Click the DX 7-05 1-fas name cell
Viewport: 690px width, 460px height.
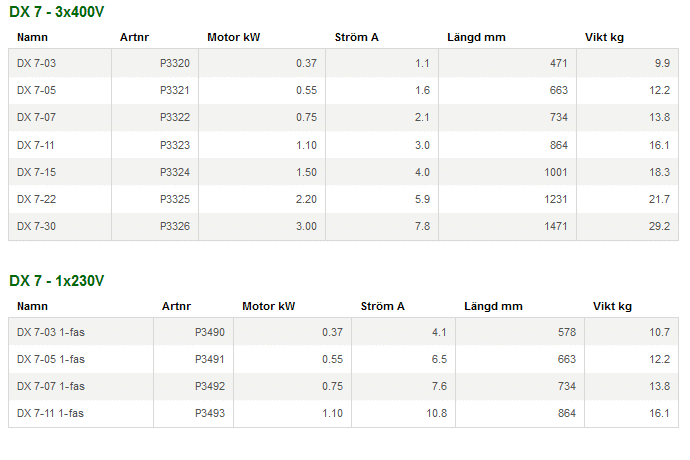click(x=51, y=359)
